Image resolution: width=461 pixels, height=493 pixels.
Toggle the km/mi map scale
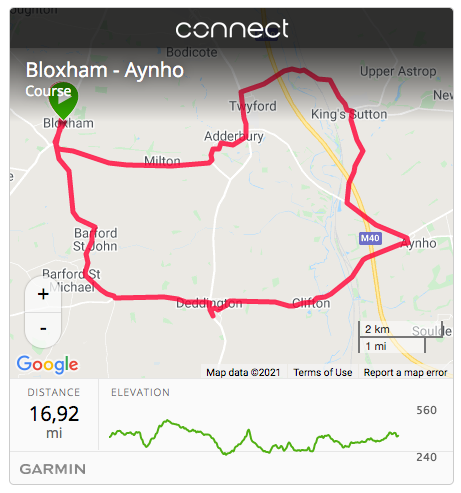tap(400, 337)
